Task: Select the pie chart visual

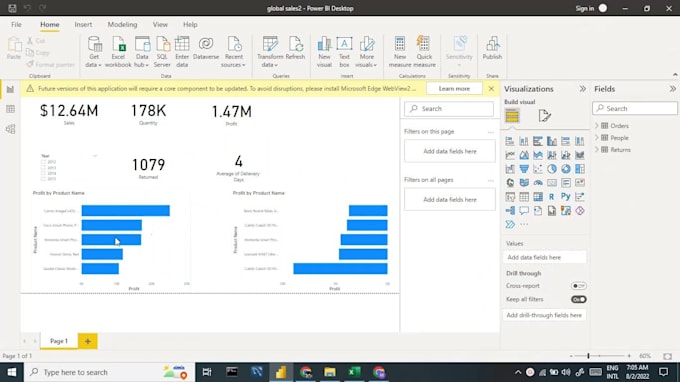Action: click(552, 169)
